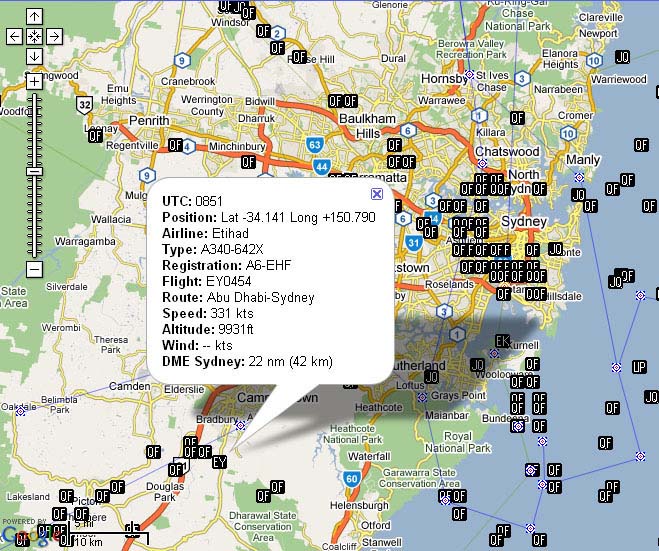659x551 pixels.
Task: Click the waypoint marker below Chatswood
Action: click(482, 163)
